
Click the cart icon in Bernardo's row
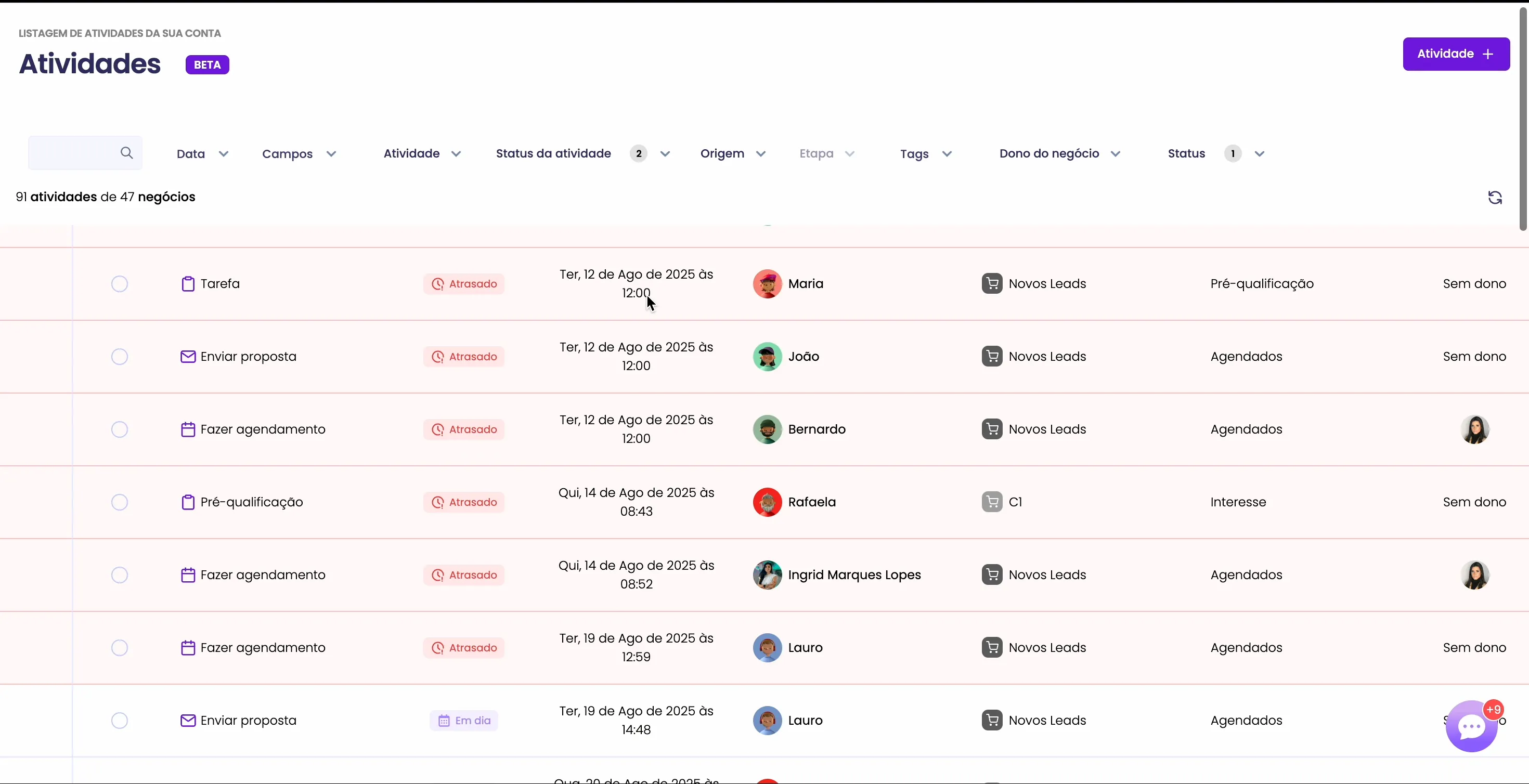click(992, 429)
